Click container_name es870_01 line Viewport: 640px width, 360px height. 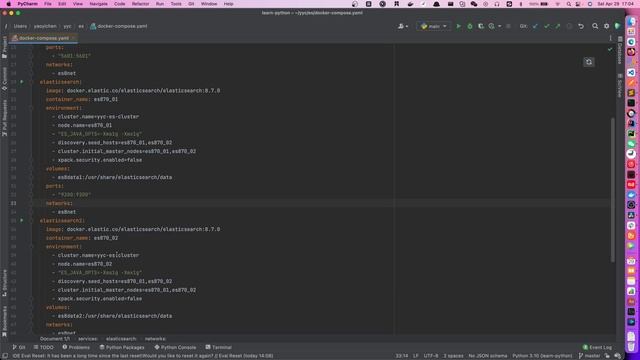82,99
